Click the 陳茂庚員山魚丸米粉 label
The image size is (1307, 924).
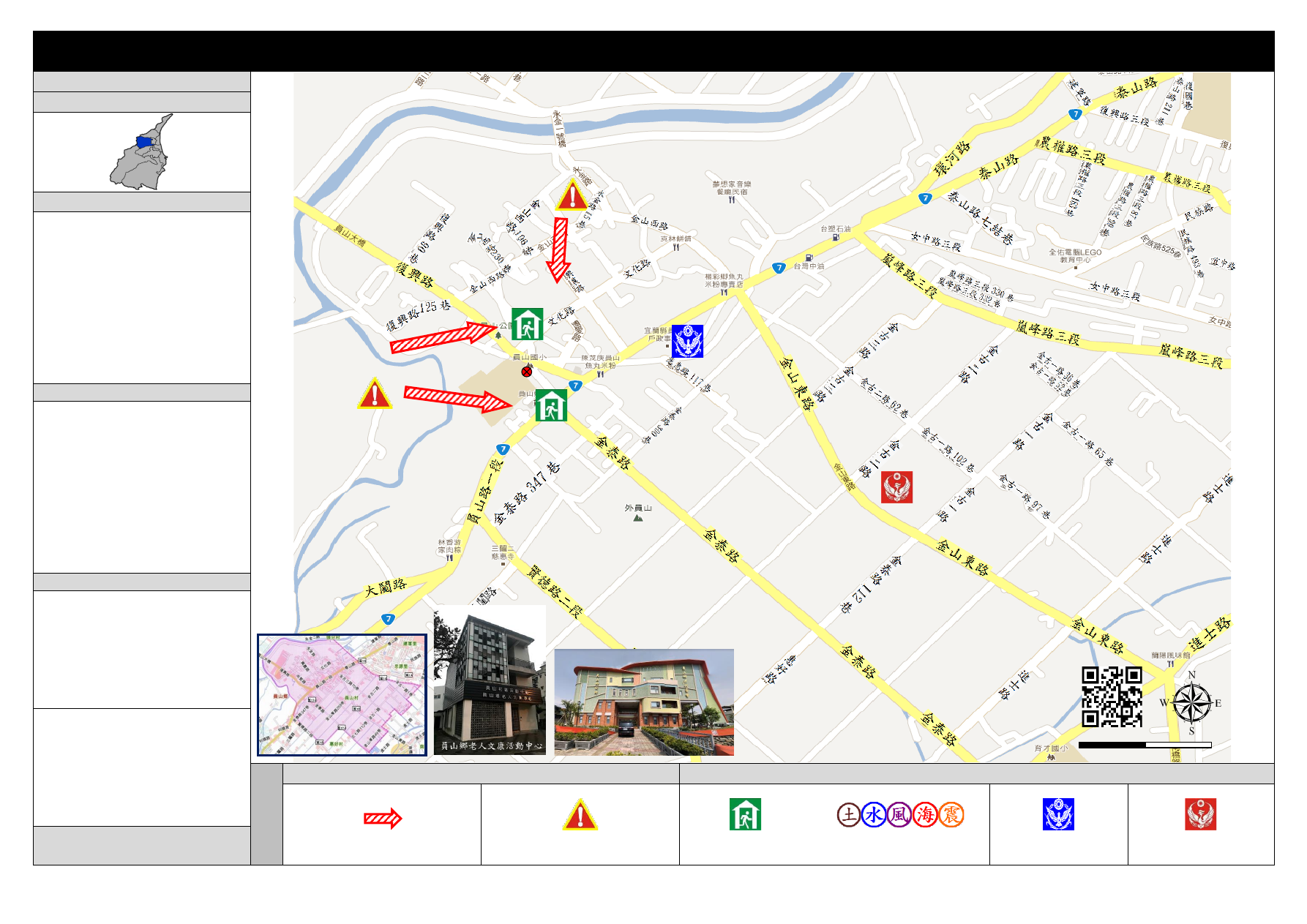[600, 361]
